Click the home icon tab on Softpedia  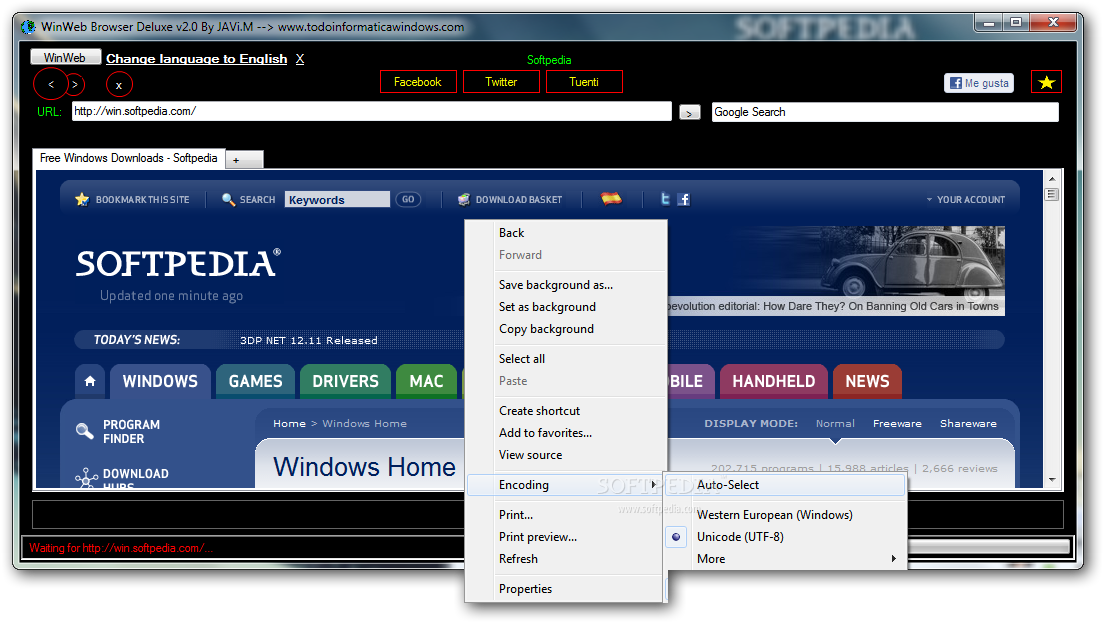[90, 382]
